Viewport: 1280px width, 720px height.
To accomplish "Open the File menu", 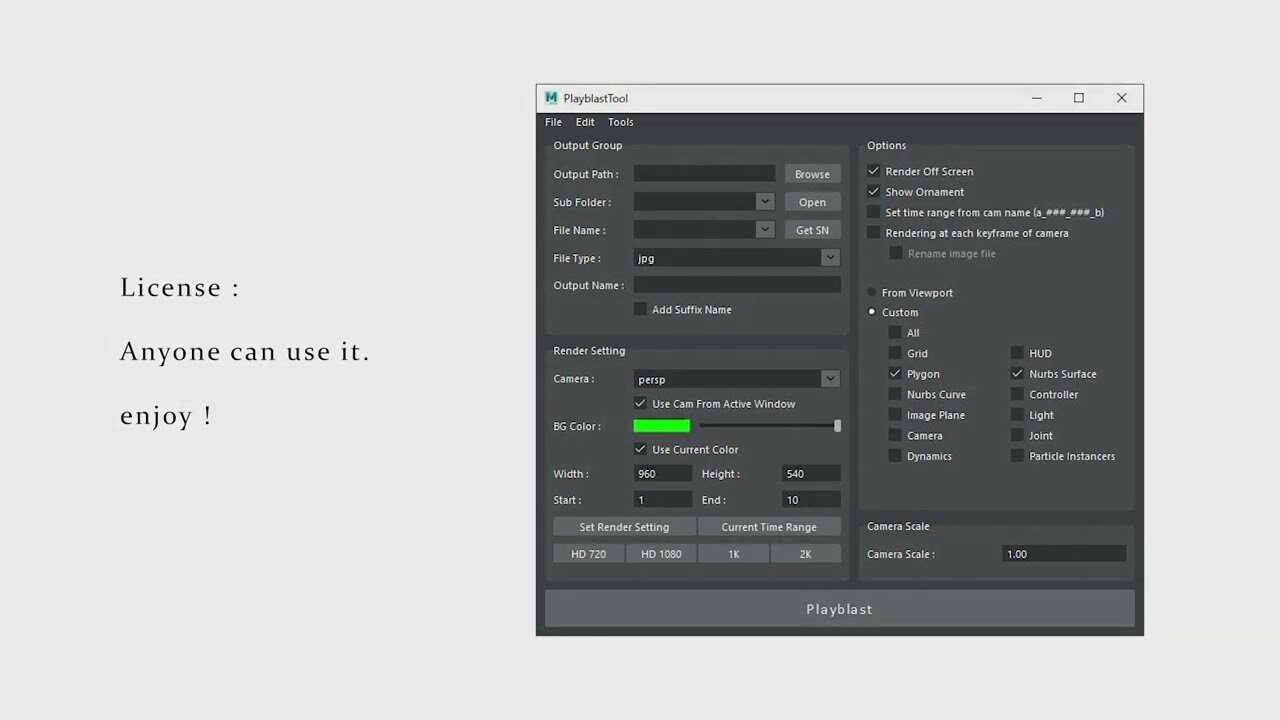I will [x=553, y=121].
